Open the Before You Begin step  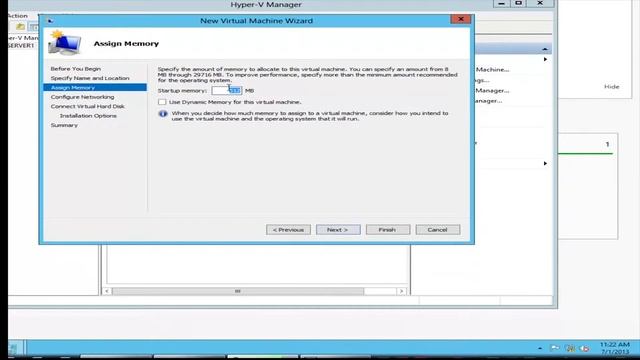click(76, 69)
